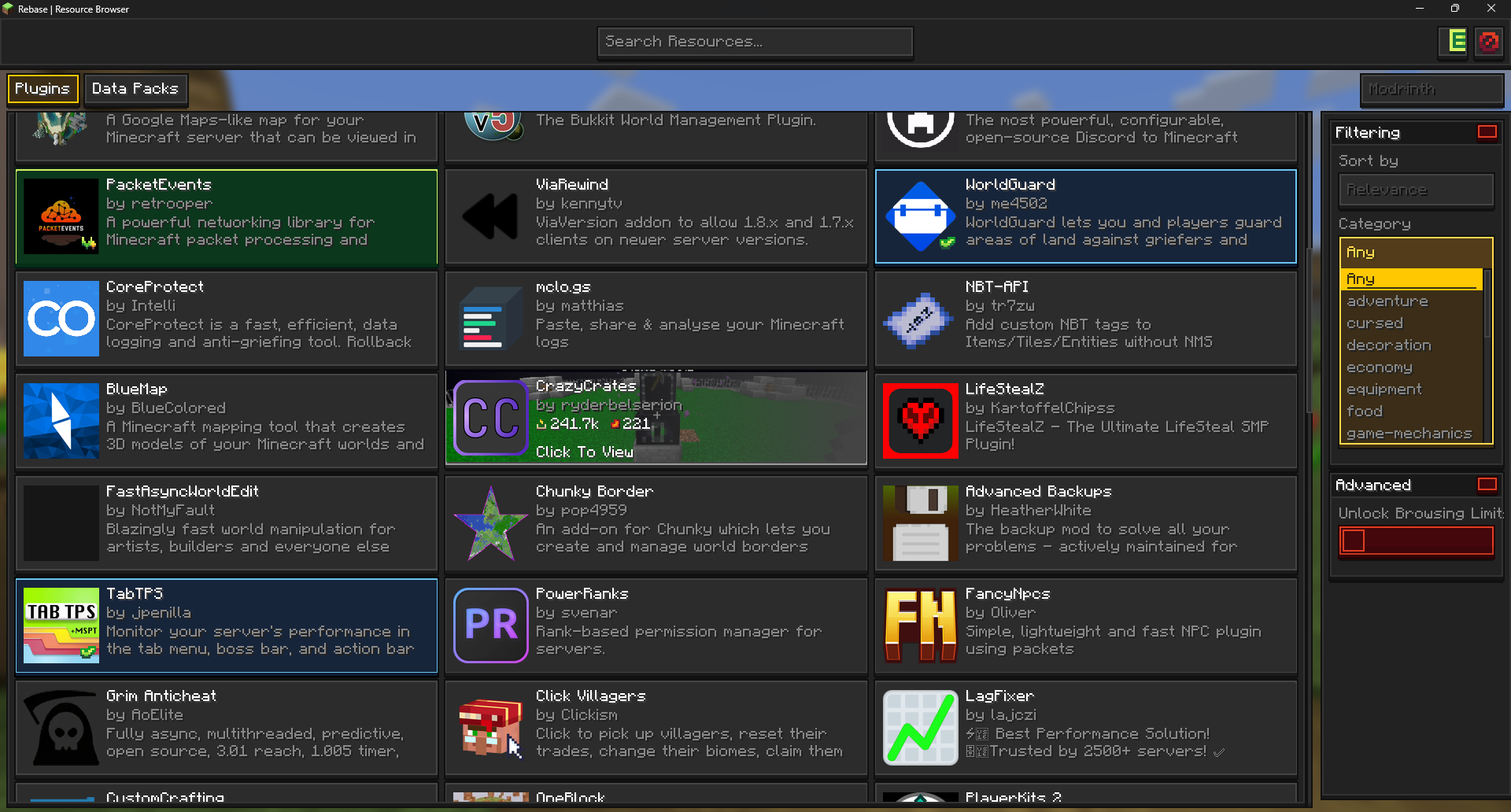Screen dimensions: 1511x812
Task: Open the WorldGuard plugin title
Action: (x=1010, y=184)
